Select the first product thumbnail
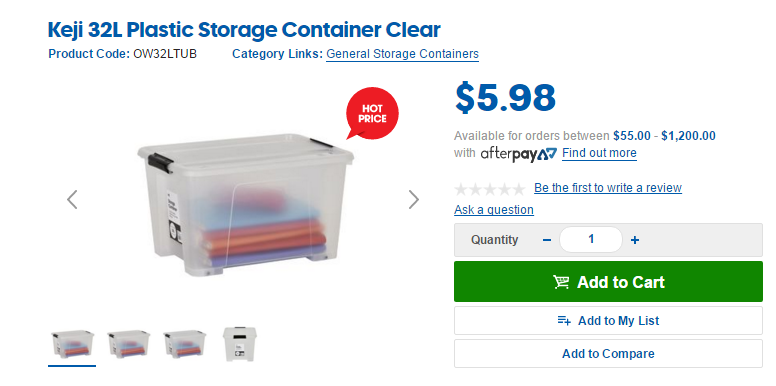Image resolution: width=776 pixels, height=386 pixels. [x=72, y=344]
